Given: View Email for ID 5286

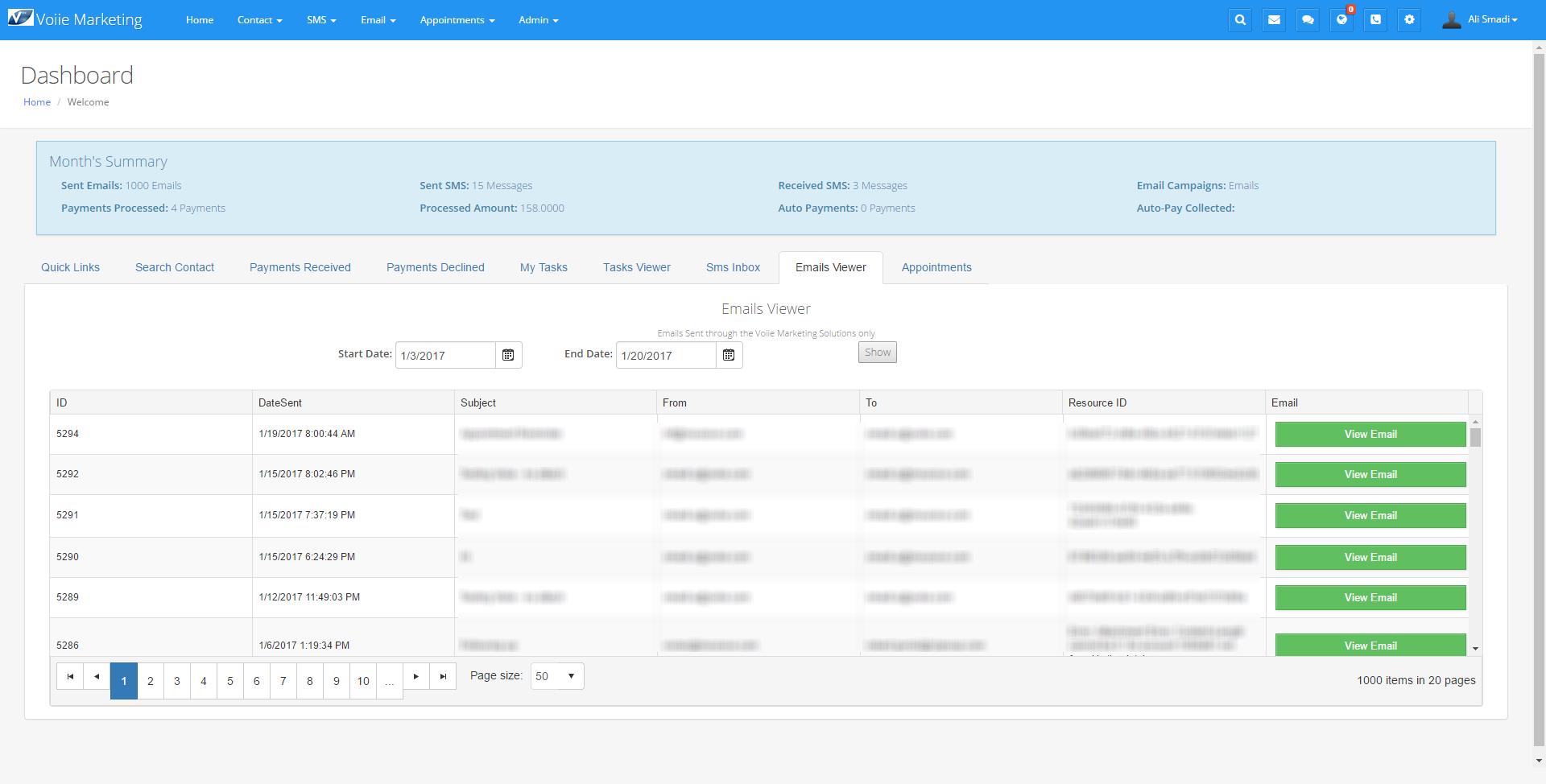Looking at the screenshot, I should 1370,645.
